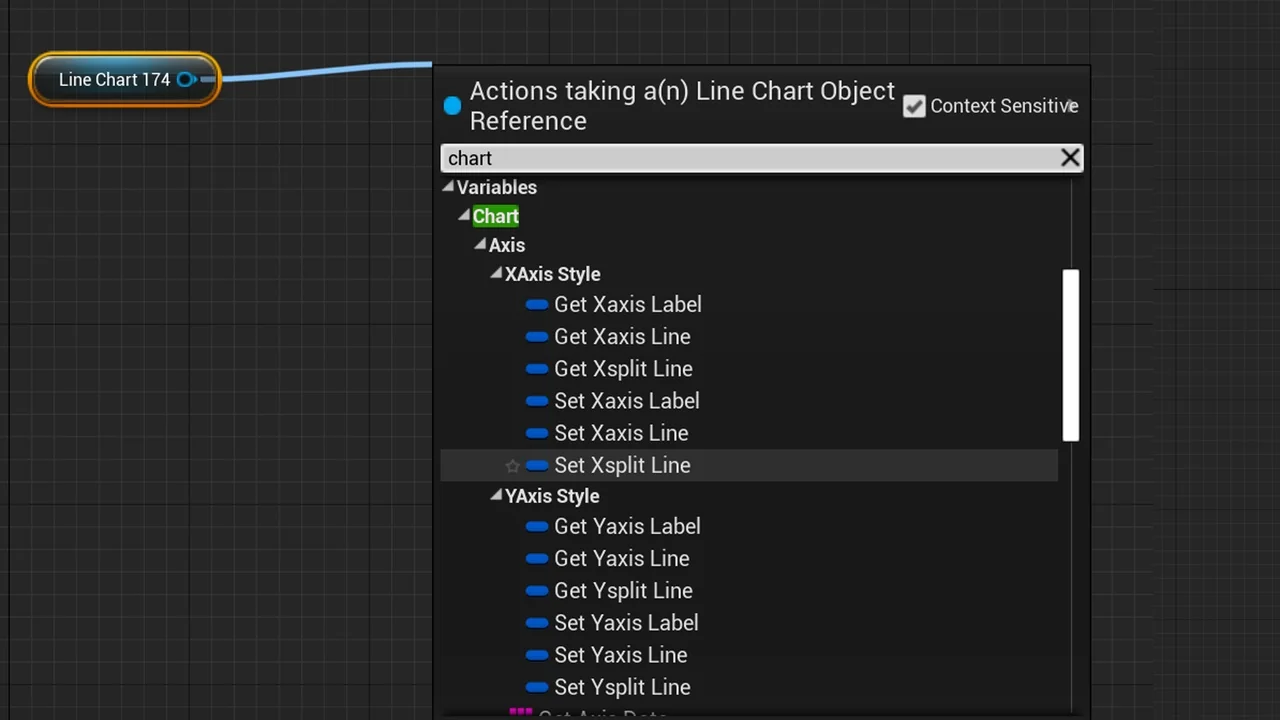1280x720 pixels.
Task: Collapse the Axis category arrow
Action: [480, 245]
